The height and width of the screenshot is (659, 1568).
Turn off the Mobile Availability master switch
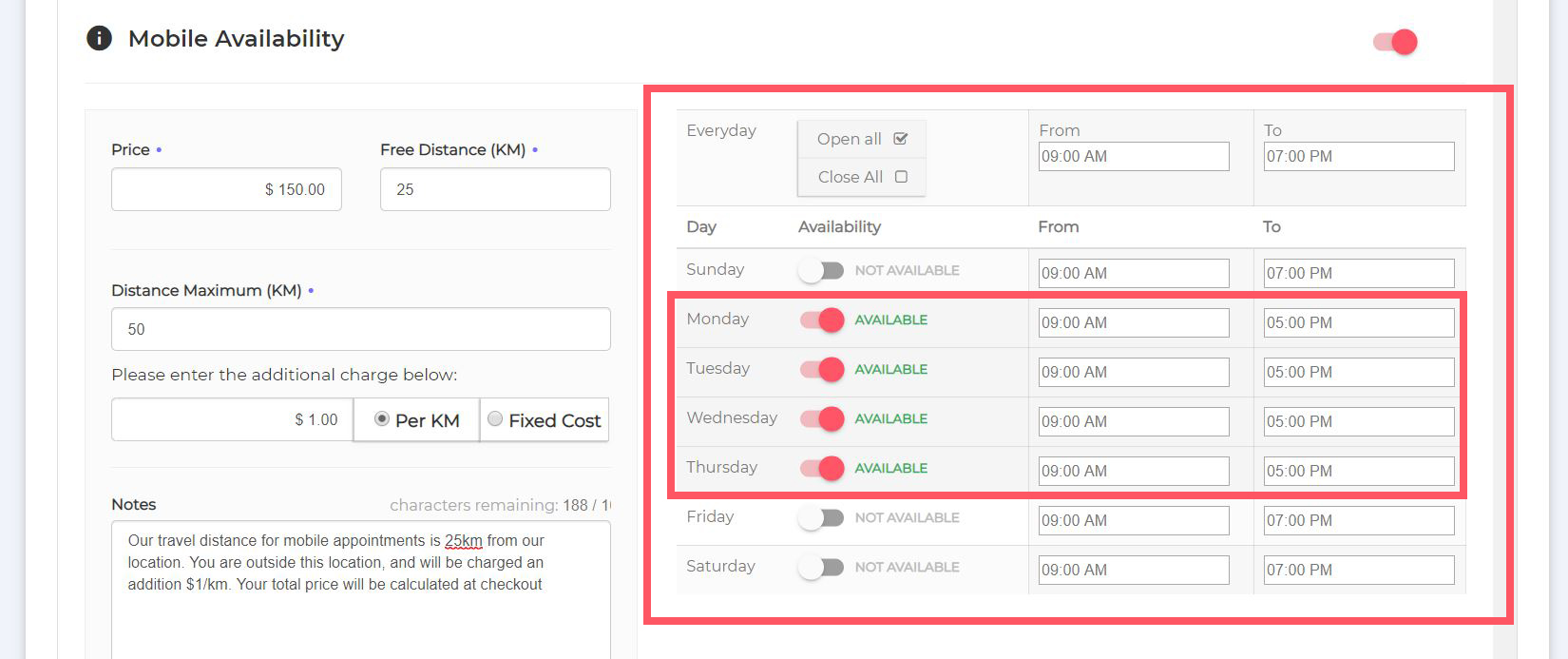1395,42
